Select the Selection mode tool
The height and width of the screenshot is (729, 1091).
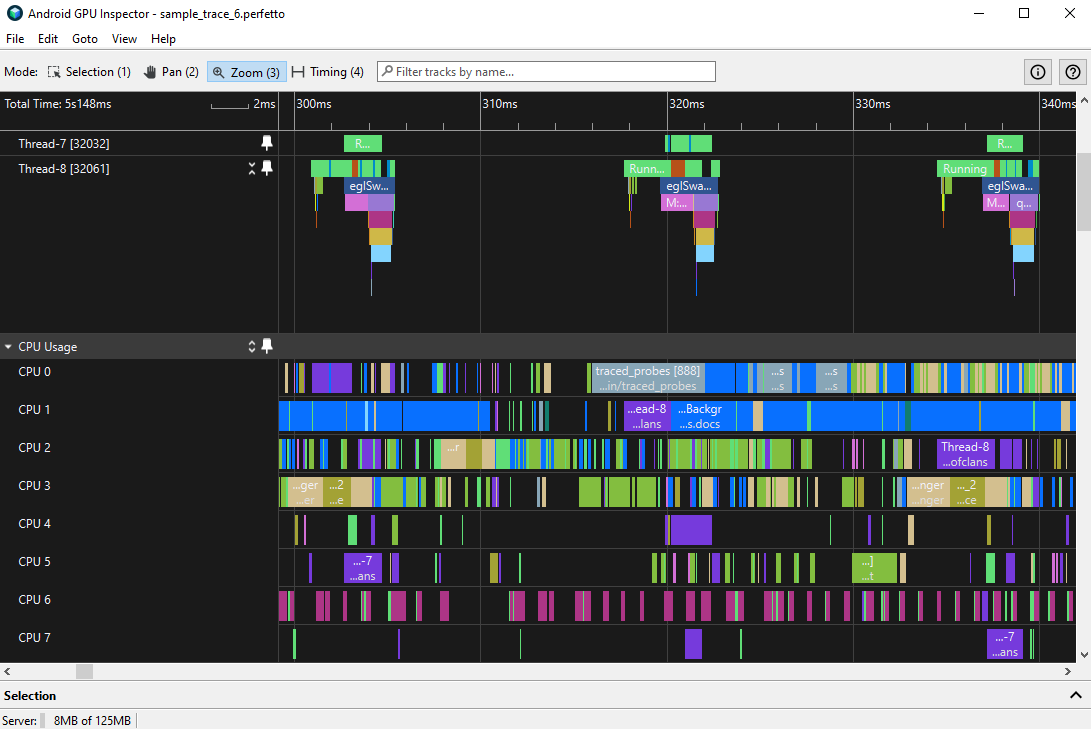89,71
